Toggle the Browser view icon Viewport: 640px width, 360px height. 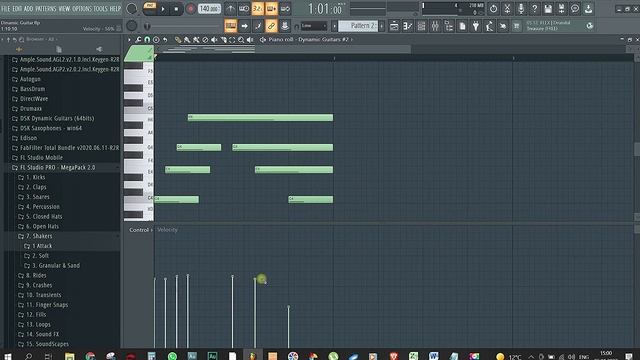pos(449,26)
